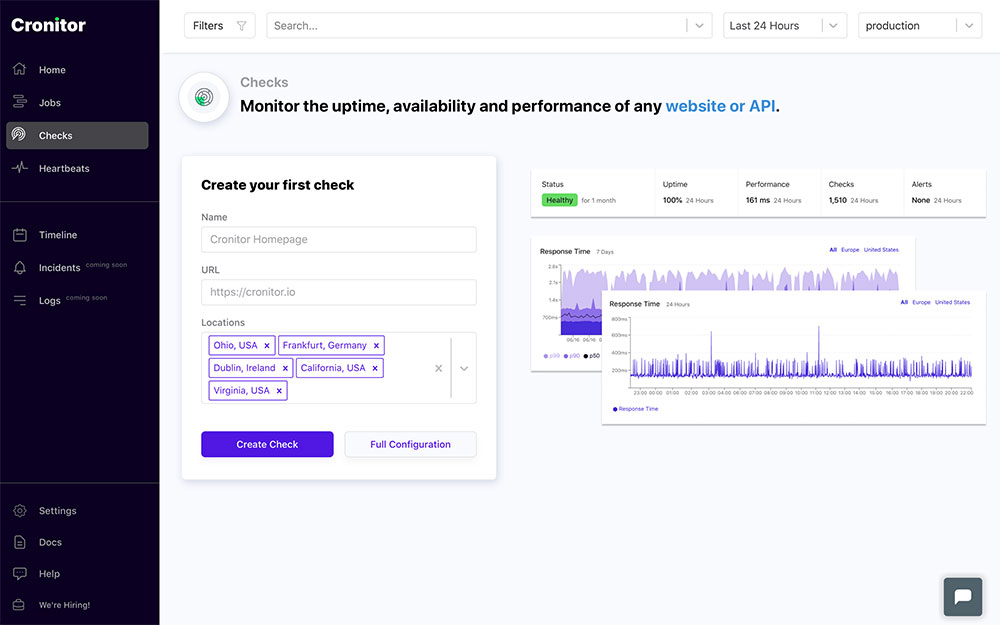
Task: Click the Incidents bell icon
Action: (20, 268)
